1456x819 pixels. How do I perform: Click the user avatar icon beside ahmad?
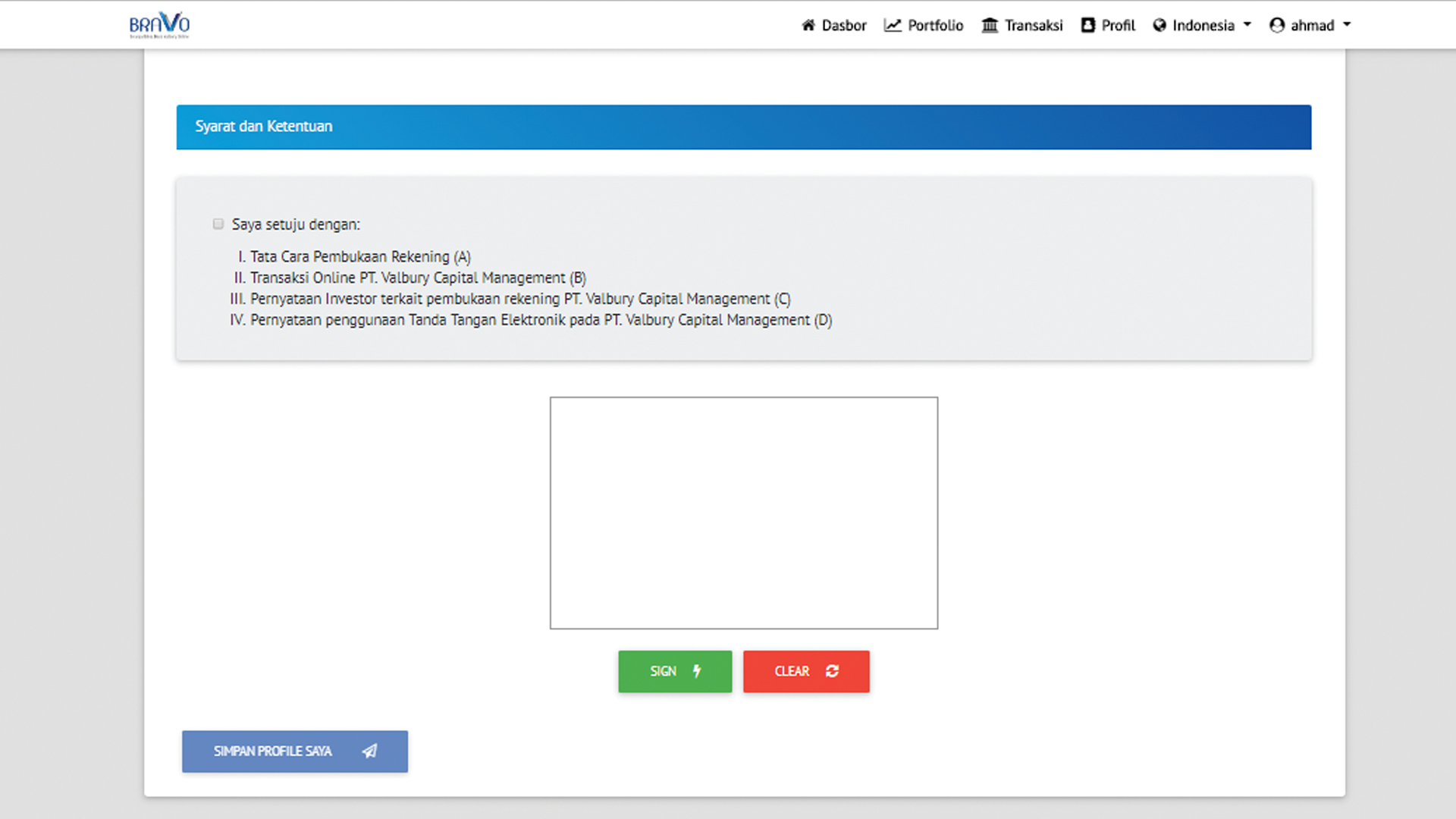1277,25
